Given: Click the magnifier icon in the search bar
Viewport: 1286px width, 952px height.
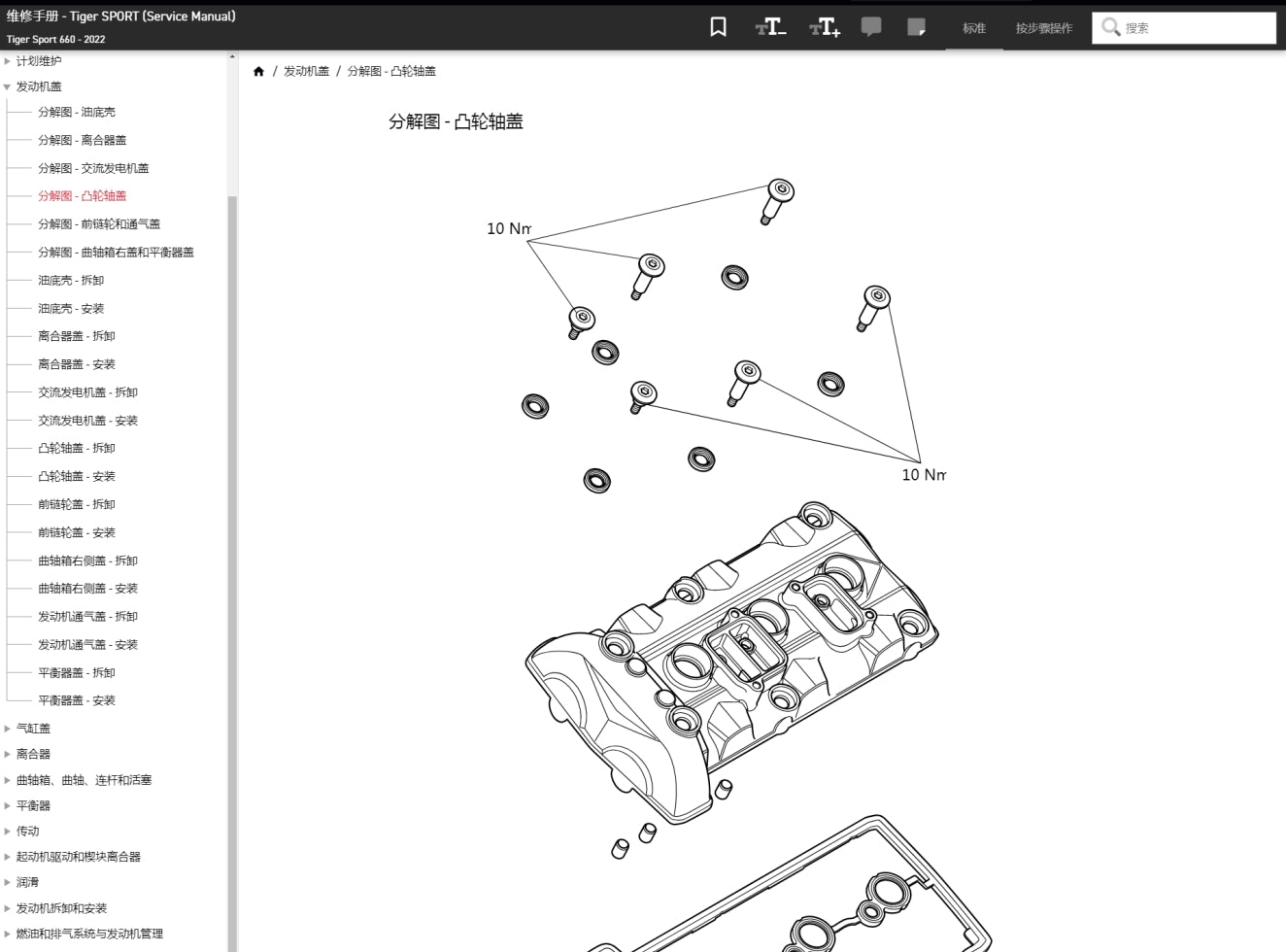Looking at the screenshot, I should [1110, 28].
